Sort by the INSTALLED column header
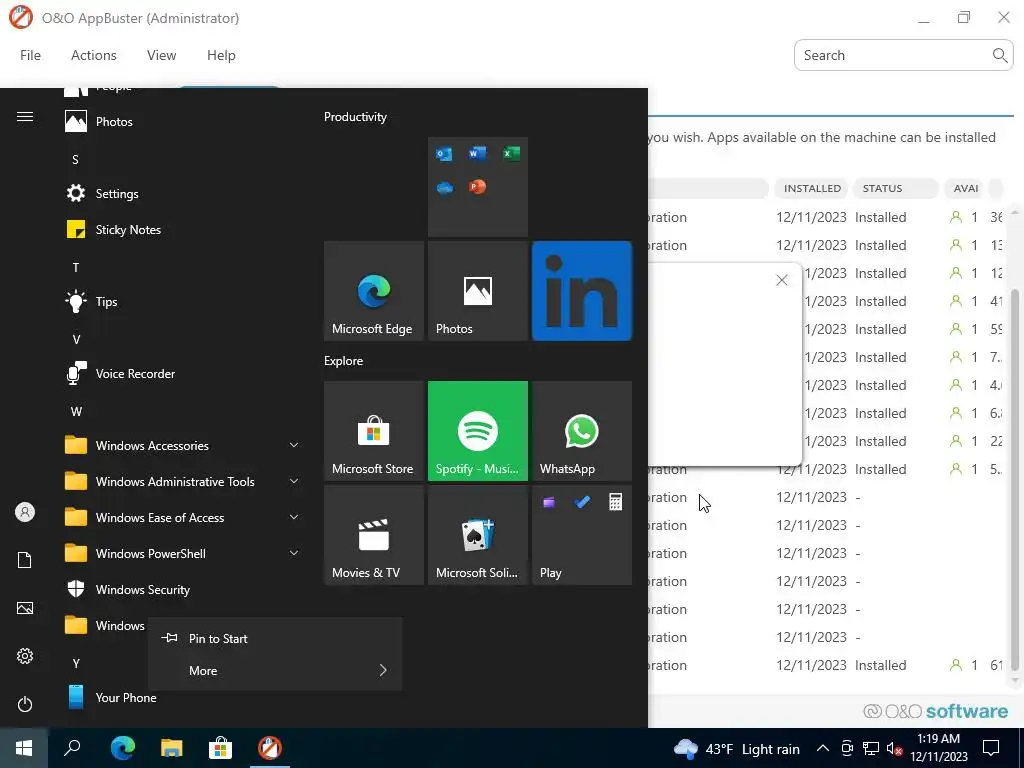Screen dimensions: 1024x768 tap(812, 188)
